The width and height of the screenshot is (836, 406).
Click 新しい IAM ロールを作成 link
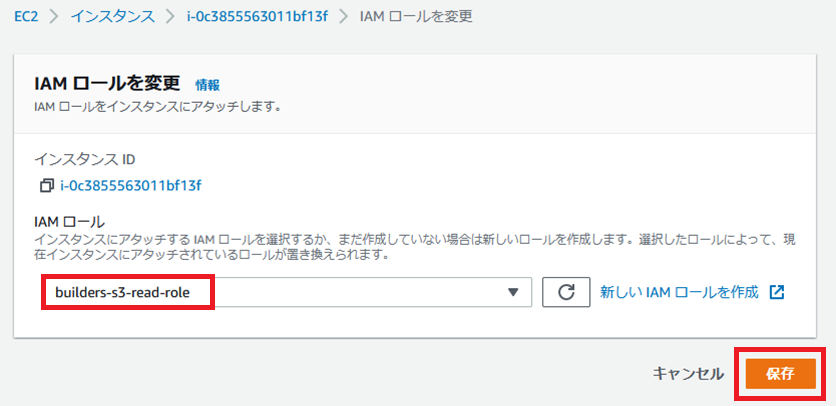[x=679, y=292]
